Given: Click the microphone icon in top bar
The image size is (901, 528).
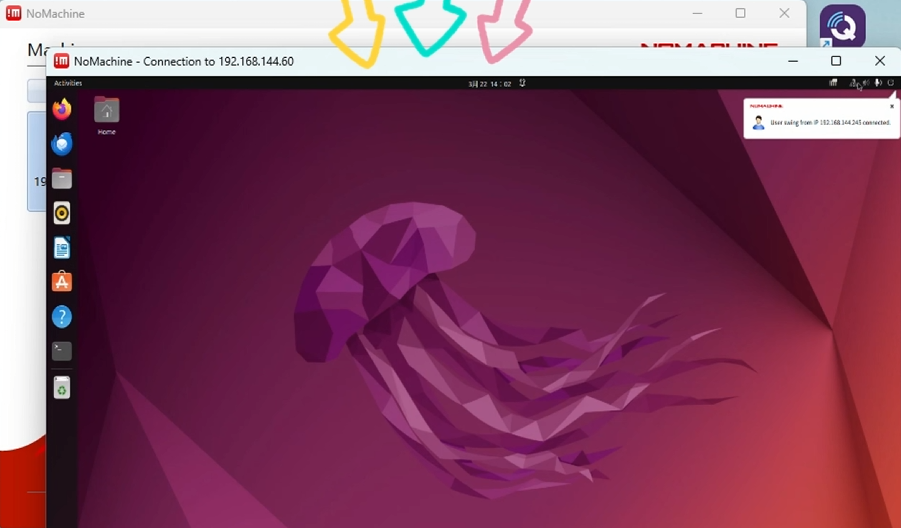Looking at the screenshot, I should pos(878,83).
